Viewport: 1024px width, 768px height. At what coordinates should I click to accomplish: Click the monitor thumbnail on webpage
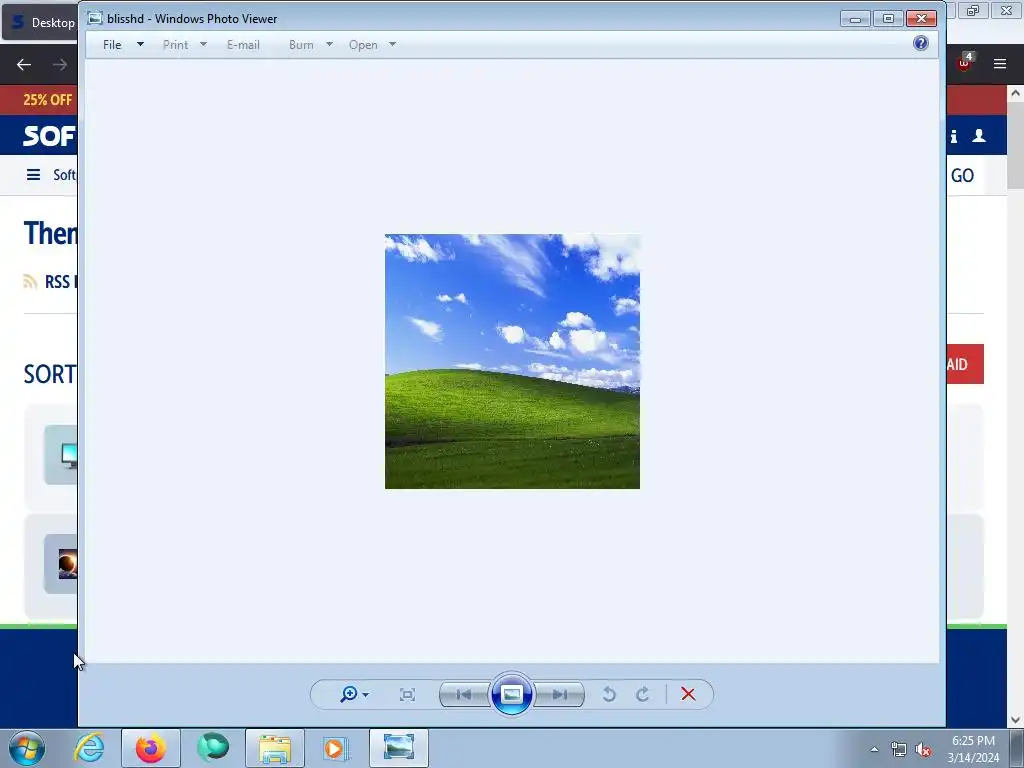tap(61, 455)
